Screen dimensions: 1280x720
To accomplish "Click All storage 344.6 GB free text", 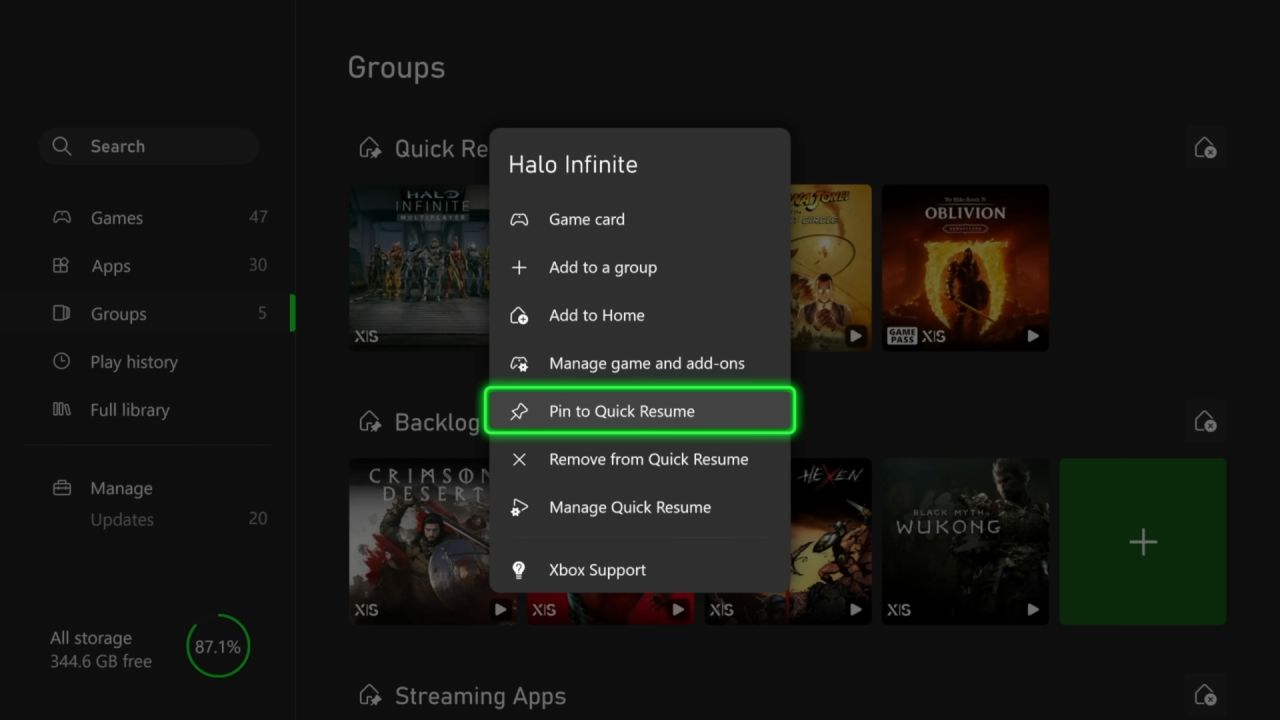I will (101, 649).
